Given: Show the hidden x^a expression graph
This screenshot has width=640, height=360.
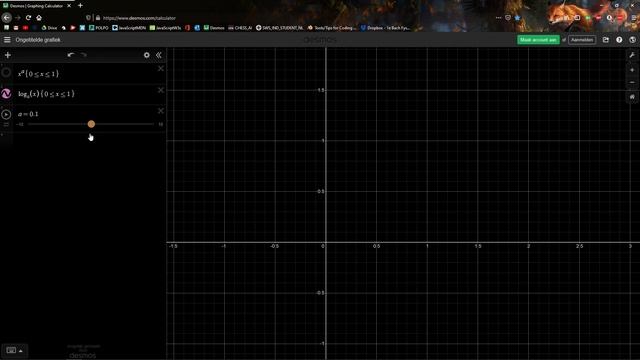Looking at the screenshot, I should coord(6,73).
